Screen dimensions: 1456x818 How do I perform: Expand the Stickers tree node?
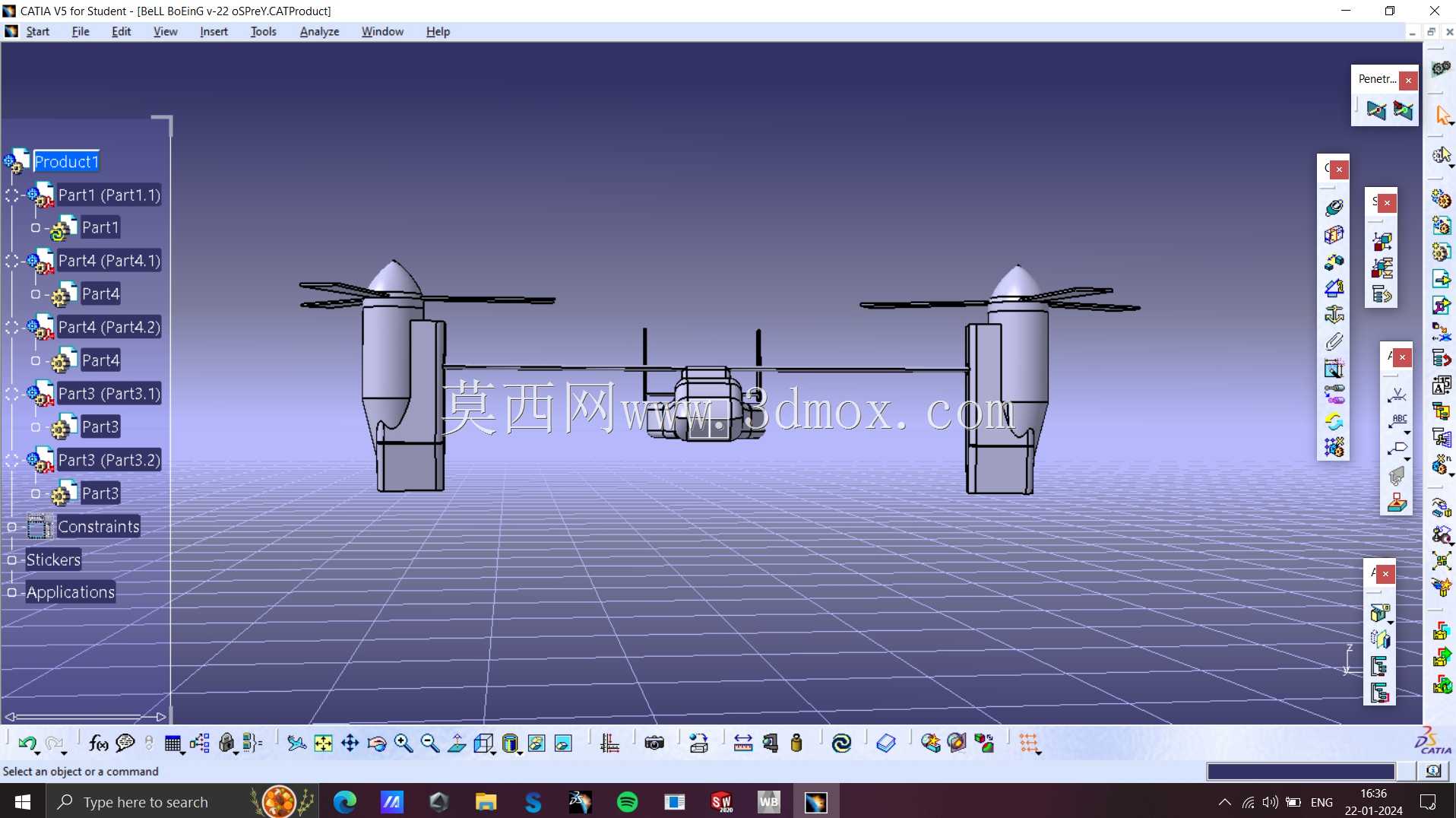point(12,560)
